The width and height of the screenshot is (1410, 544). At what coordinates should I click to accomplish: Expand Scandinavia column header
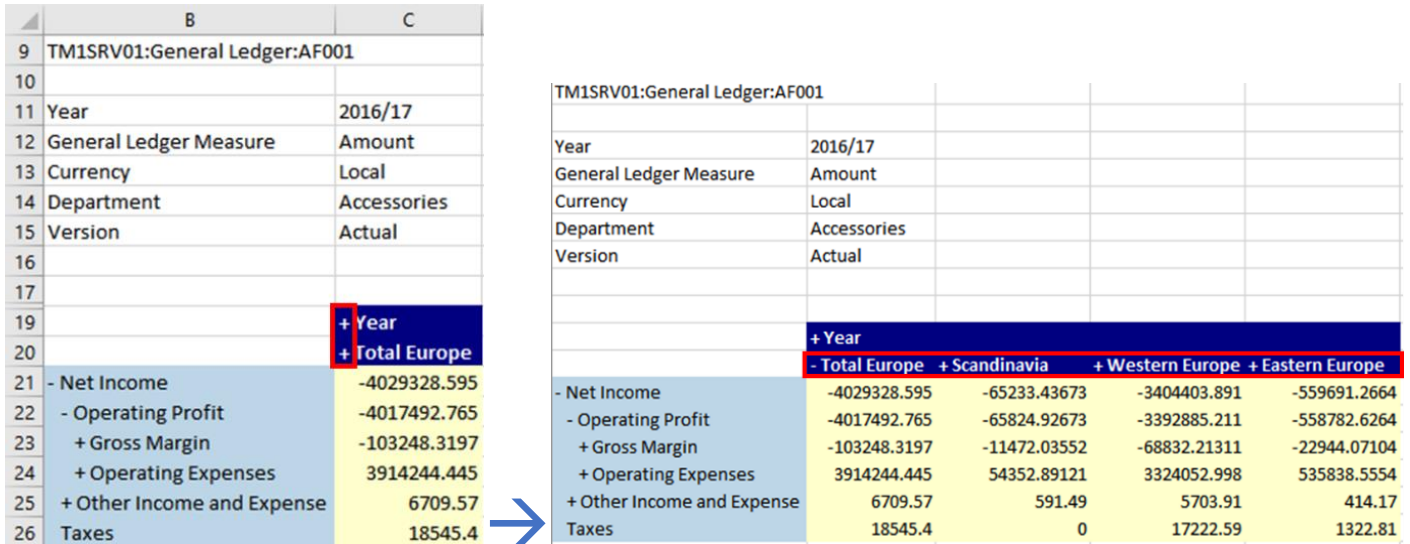(x=943, y=365)
